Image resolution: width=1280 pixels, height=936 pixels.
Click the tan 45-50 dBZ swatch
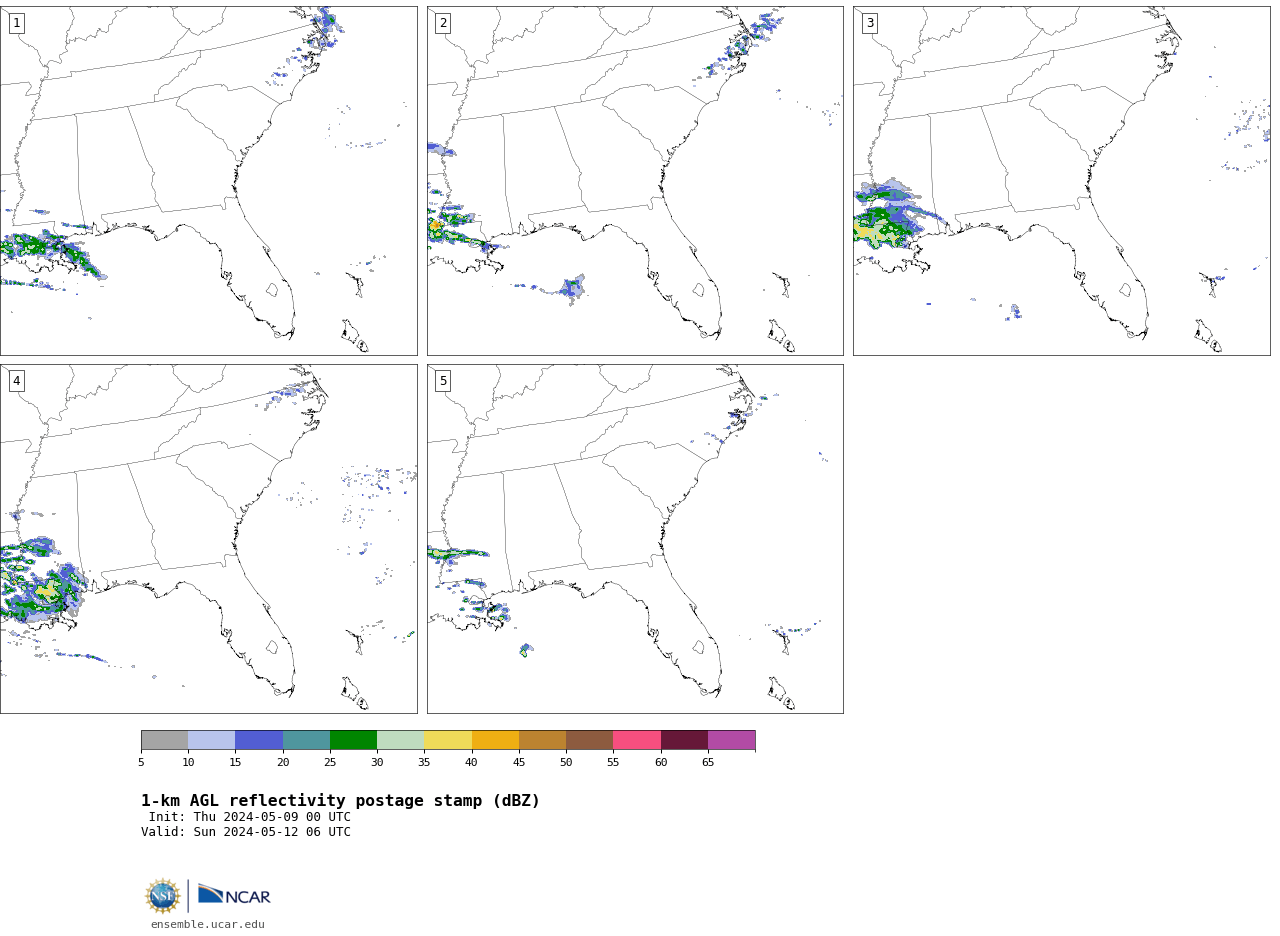coord(542,740)
